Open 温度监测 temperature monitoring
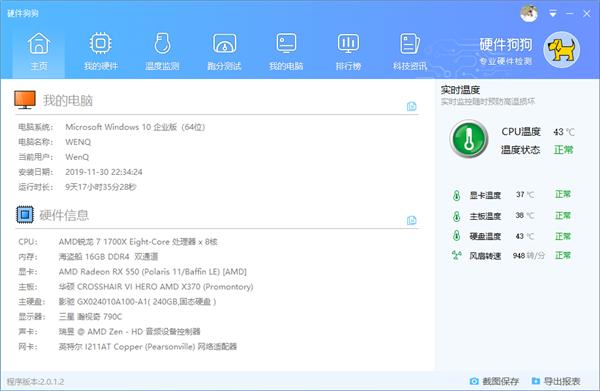600x391 pixels. [162, 52]
